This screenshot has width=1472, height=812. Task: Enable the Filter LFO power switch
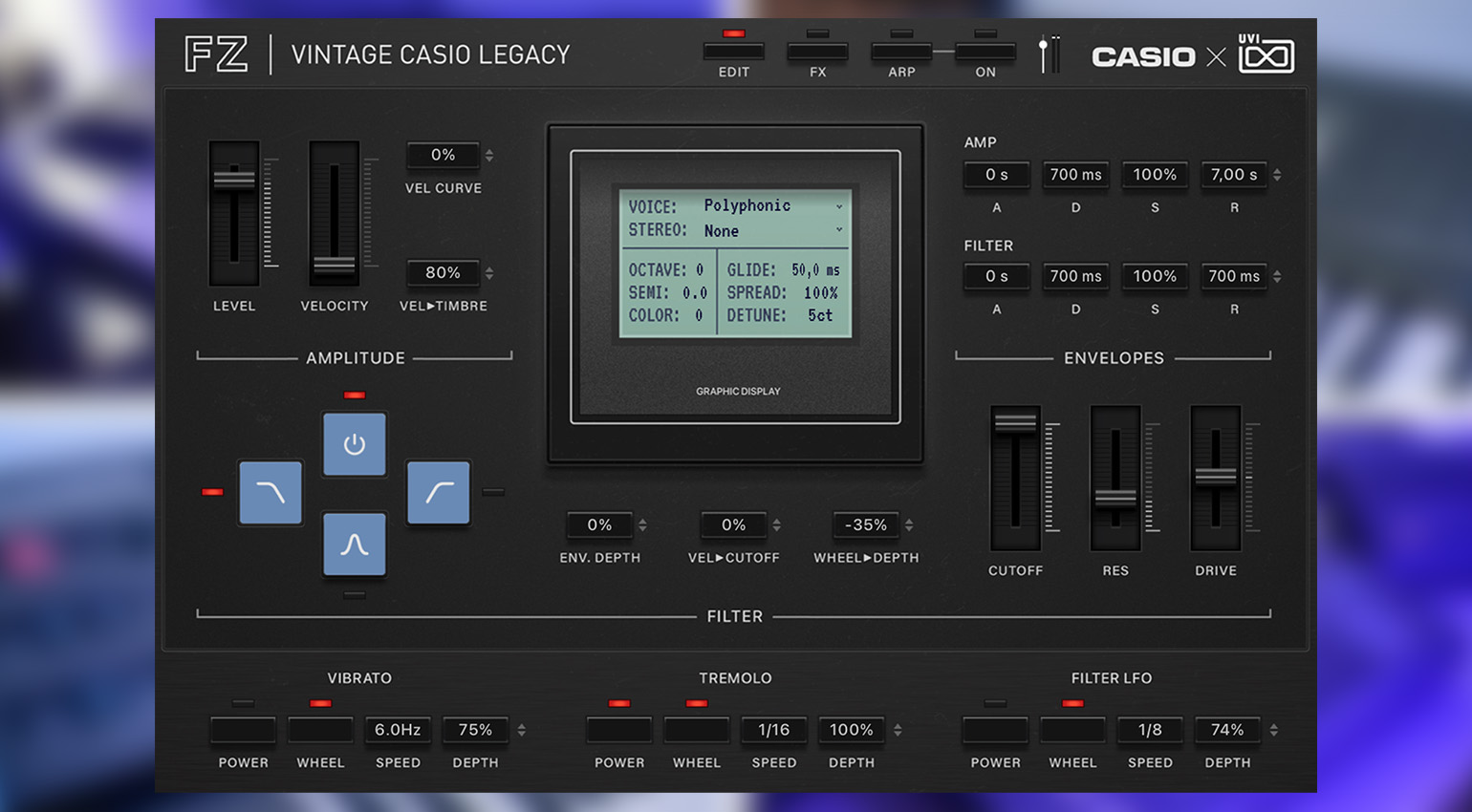click(995, 730)
